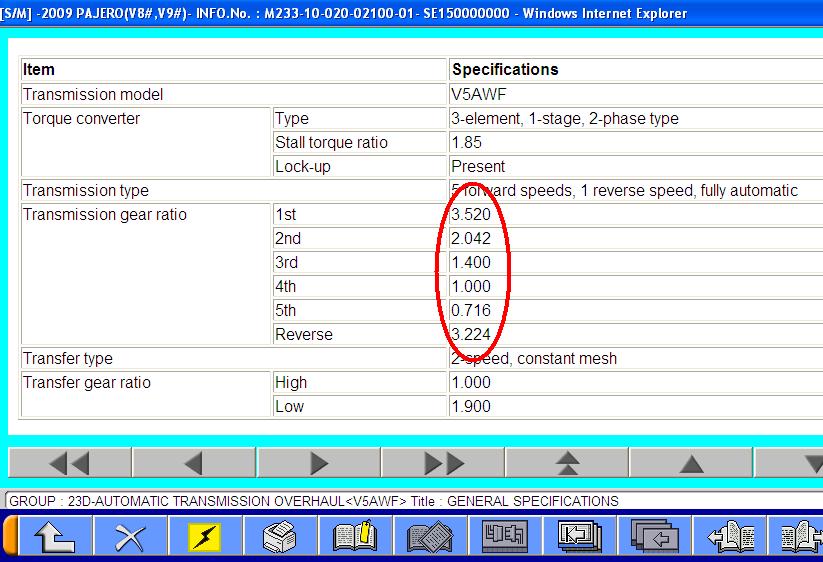The image size is (823, 562).
Task: Click the dark open book with page icon
Action: (430, 536)
